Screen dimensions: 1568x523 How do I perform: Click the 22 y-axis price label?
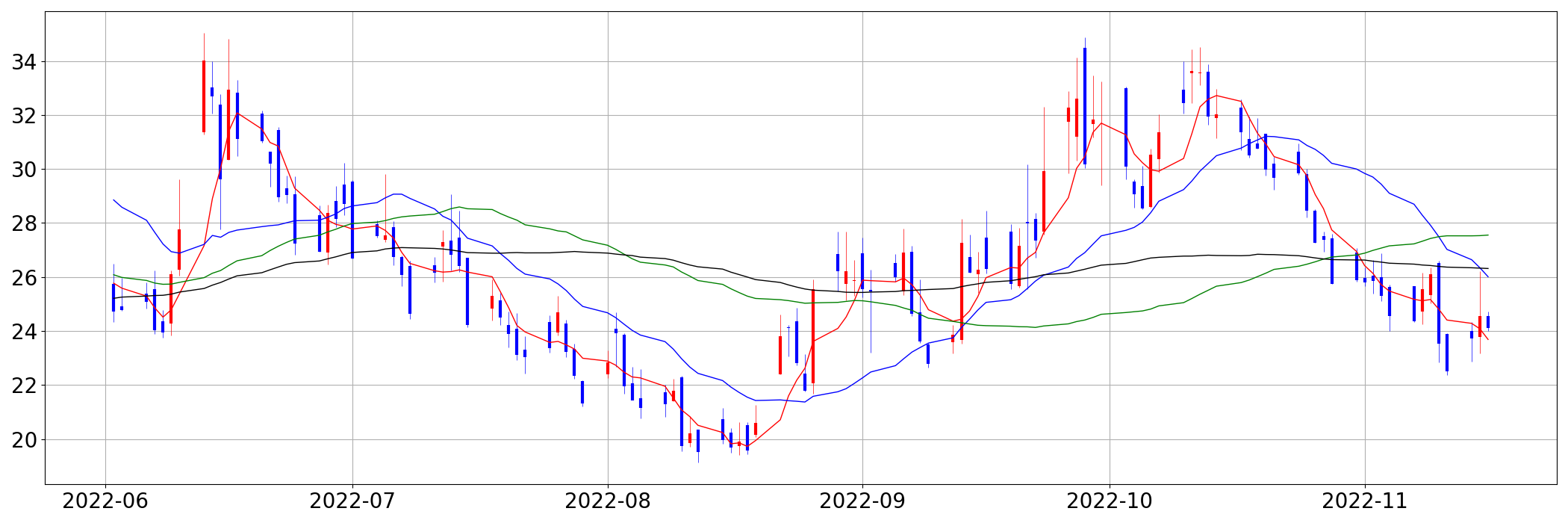tap(24, 386)
